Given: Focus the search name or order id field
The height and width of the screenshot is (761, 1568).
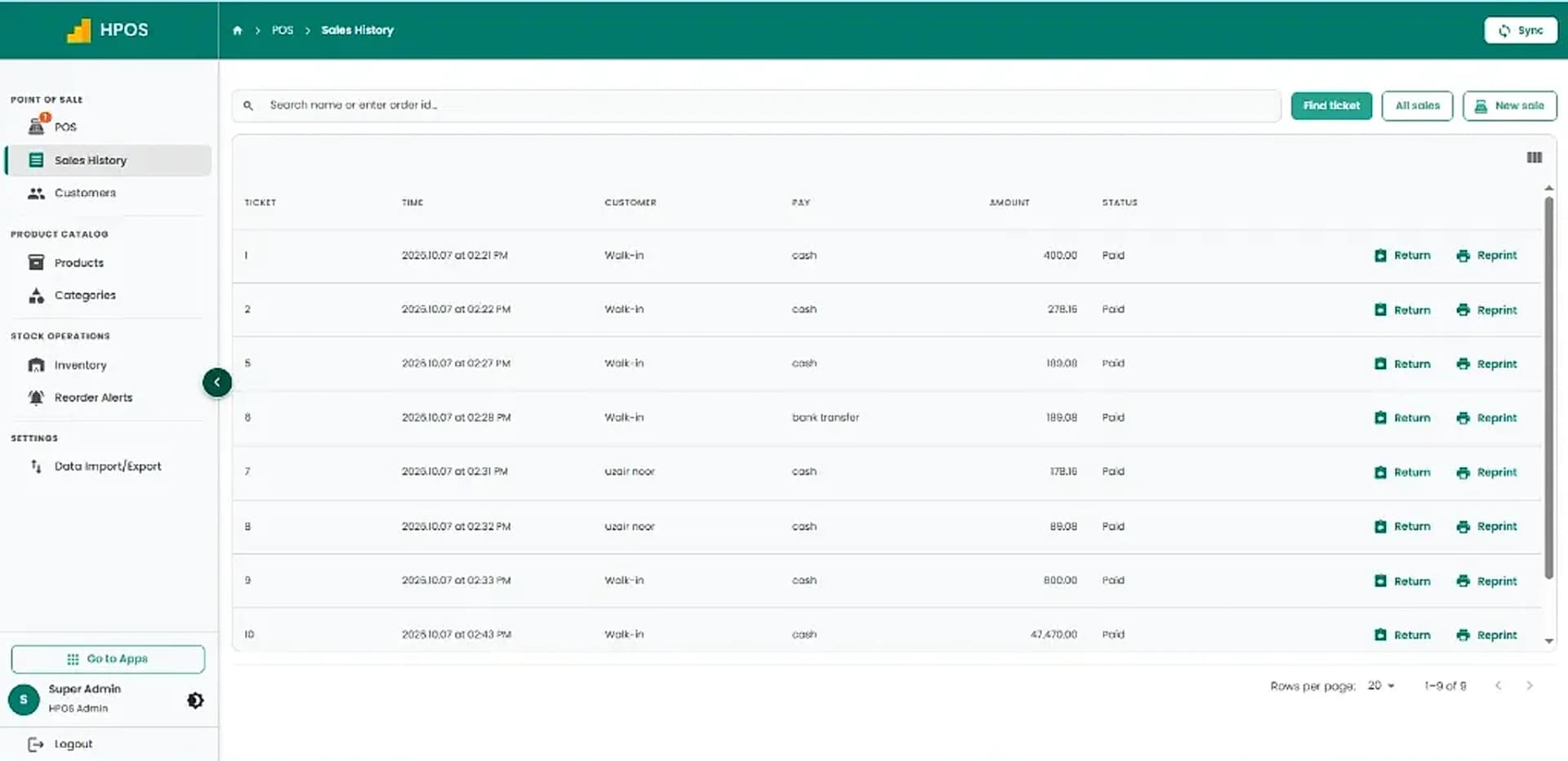Looking at the screenshot, I should pyautogui.click(x=756, y=105).
